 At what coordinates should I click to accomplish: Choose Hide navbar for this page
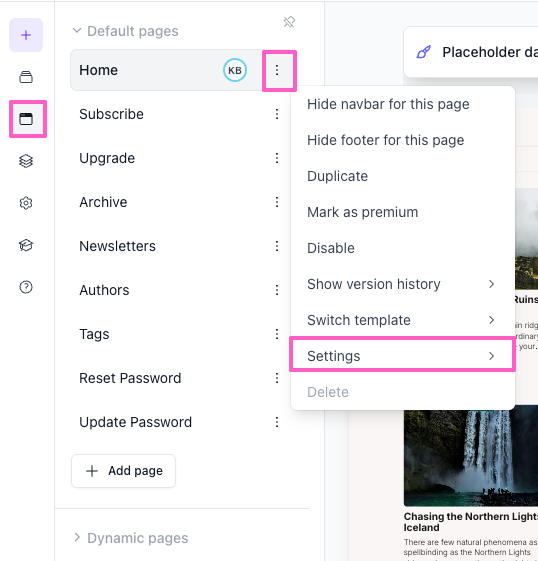403,104
